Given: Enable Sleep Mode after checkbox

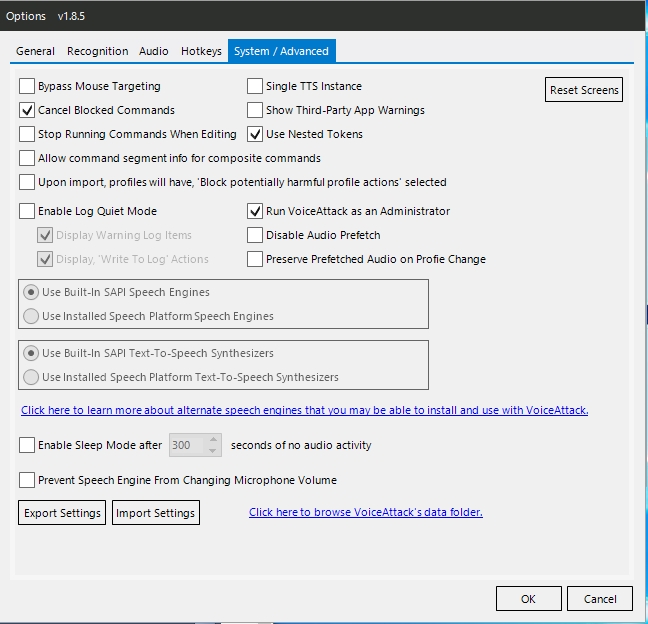Looking at the screenshot, I should pyautogui.click(x=27, y=445).
